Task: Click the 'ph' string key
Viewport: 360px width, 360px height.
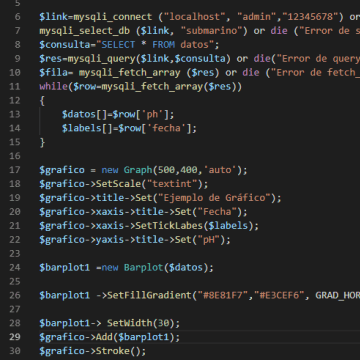Action: 152,114
